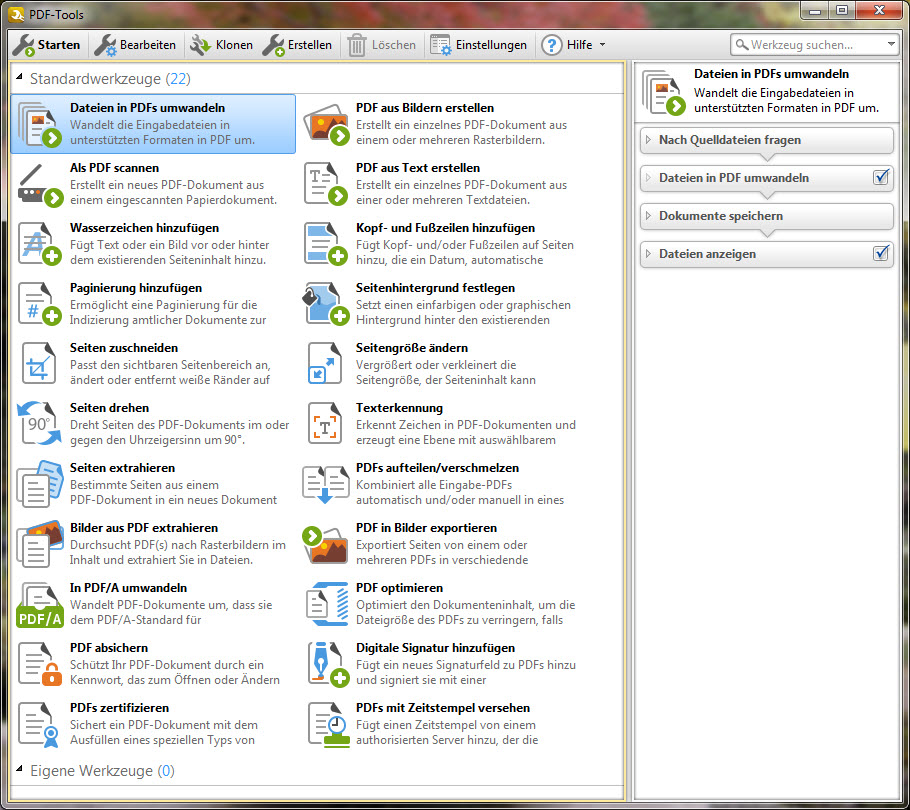
Task: Select the Seiten zuschneiden crop icon
Action: 39,364
